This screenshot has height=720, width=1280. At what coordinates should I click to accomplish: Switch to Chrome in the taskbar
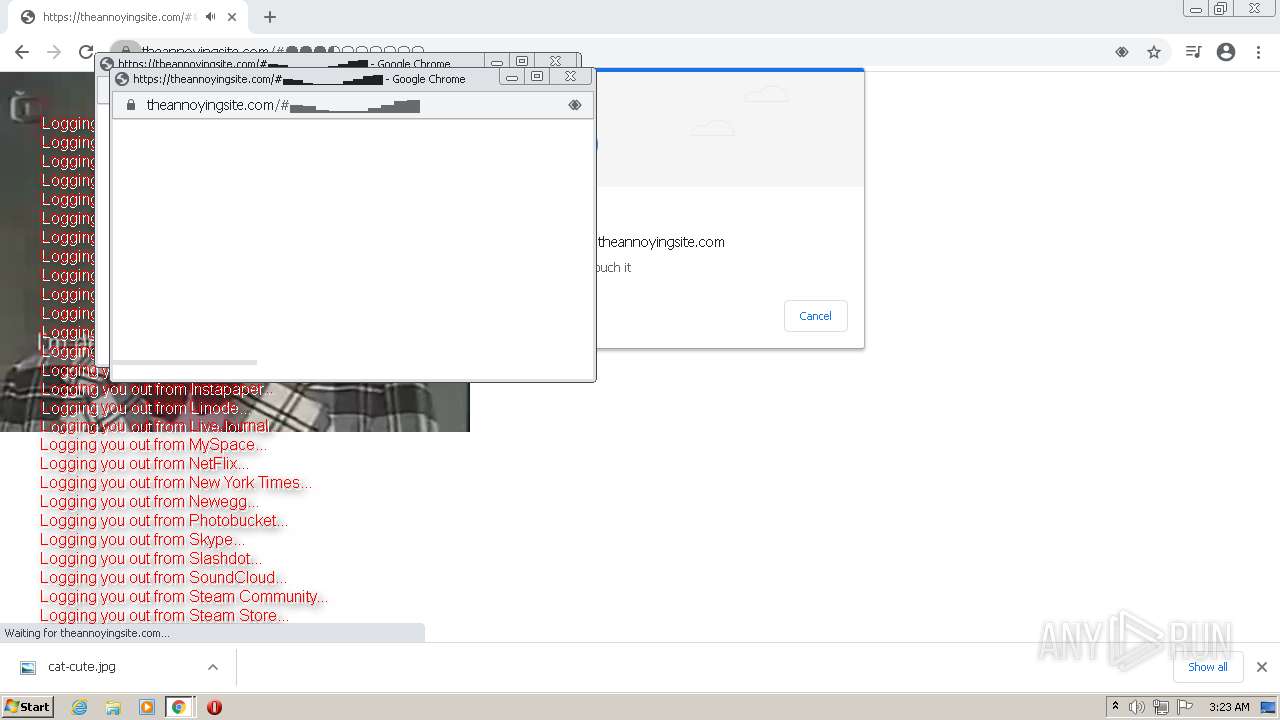(179, 707)
